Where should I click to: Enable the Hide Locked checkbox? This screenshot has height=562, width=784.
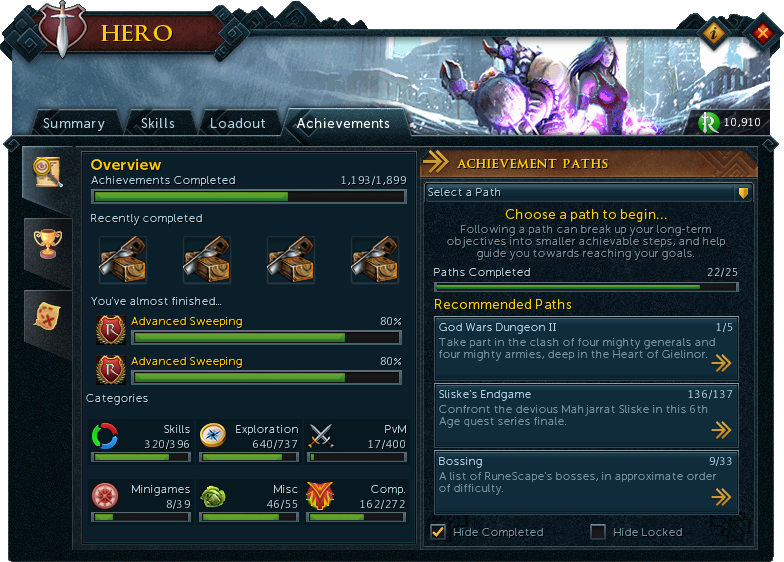click(x=598, y=532)
